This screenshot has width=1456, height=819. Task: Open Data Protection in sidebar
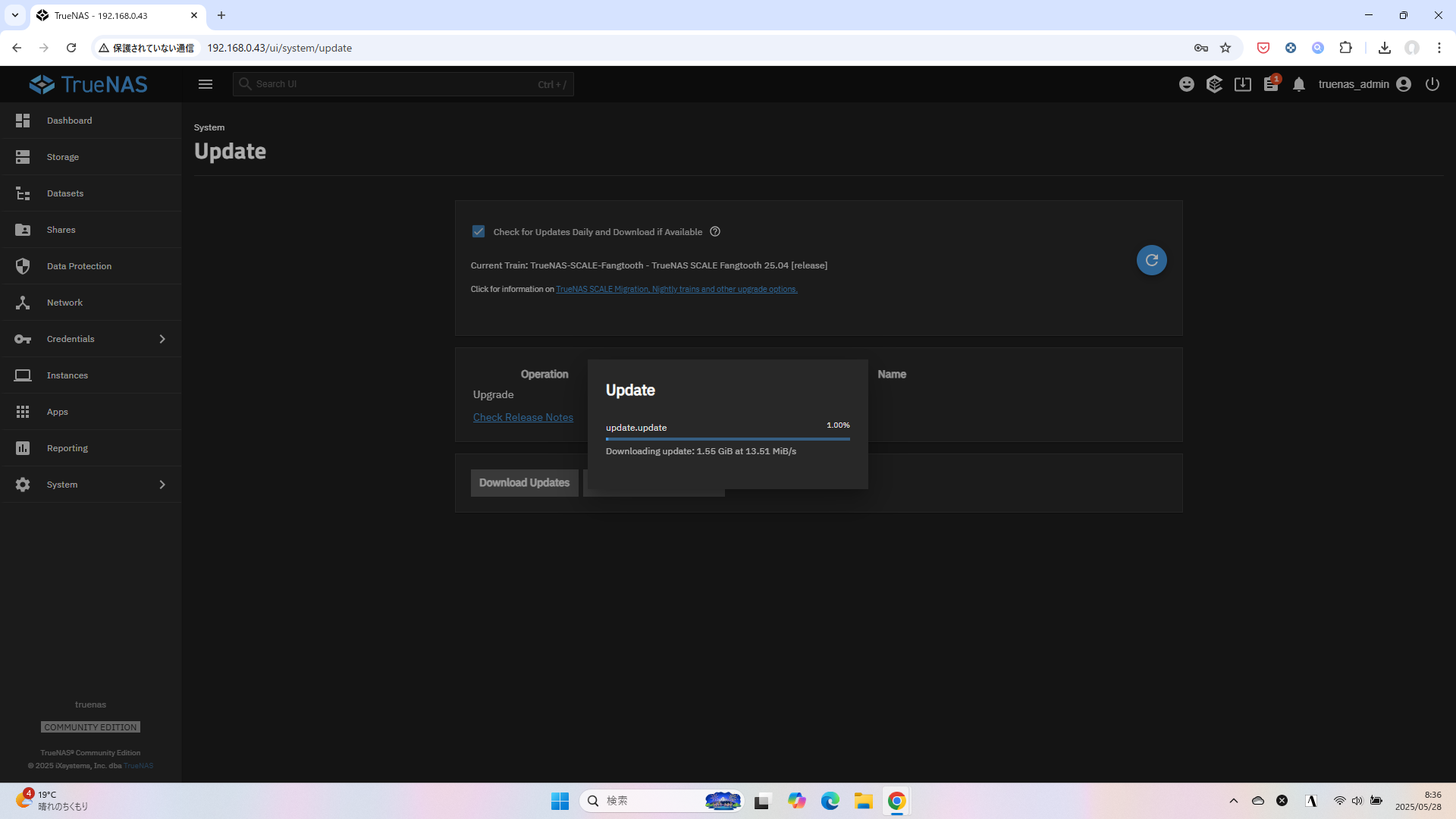click(91, 266)
